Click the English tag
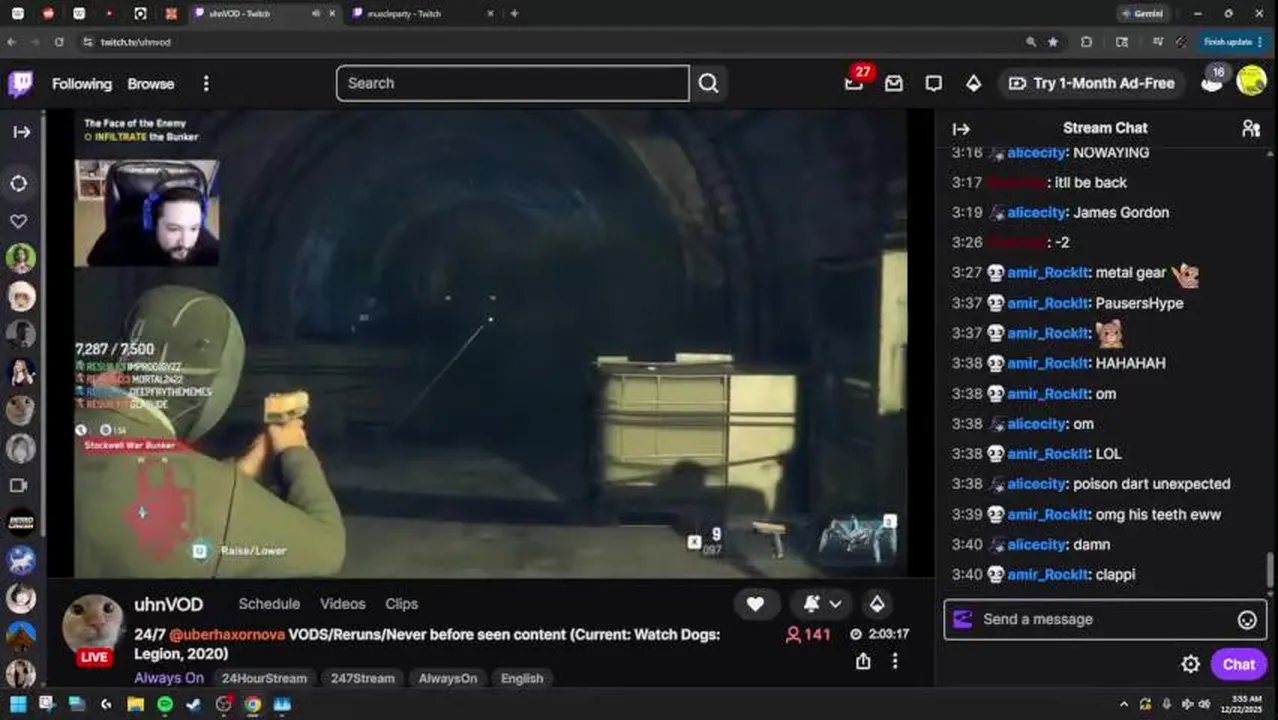The height and width of the screenshot is (720, 1278). click(522, 678)
